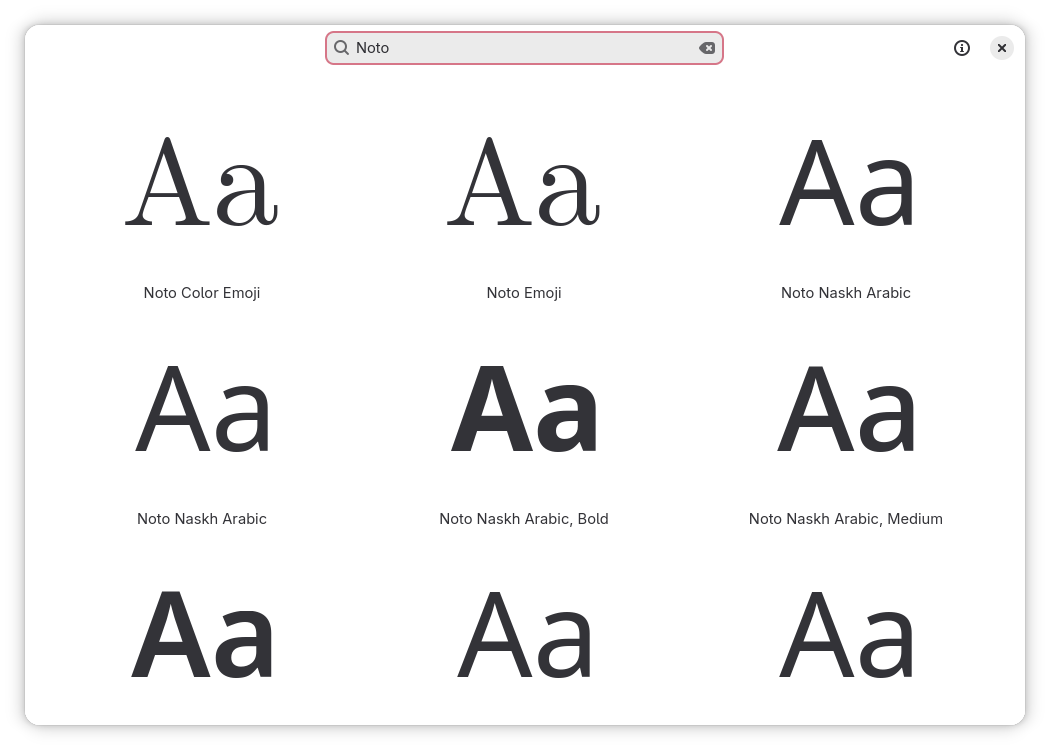Click "Noto Naskh Arabic" label left of Bold variant

202,519
